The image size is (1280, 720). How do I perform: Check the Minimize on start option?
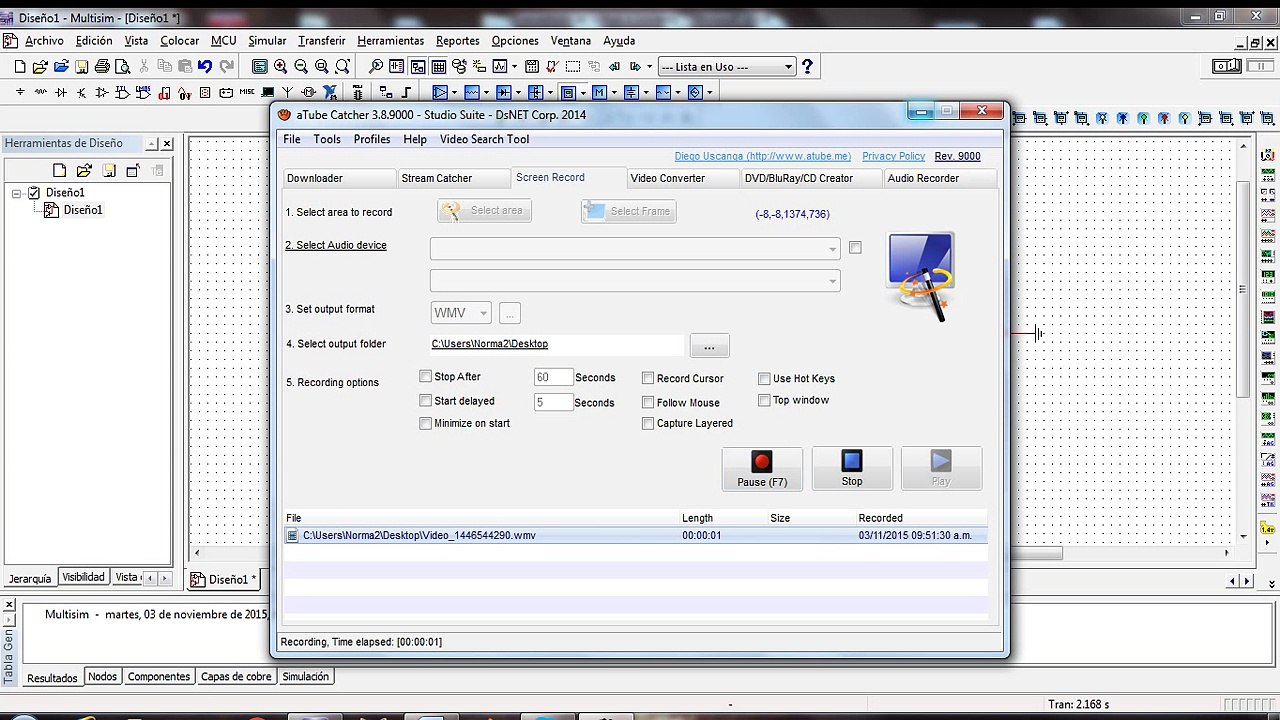426,424
